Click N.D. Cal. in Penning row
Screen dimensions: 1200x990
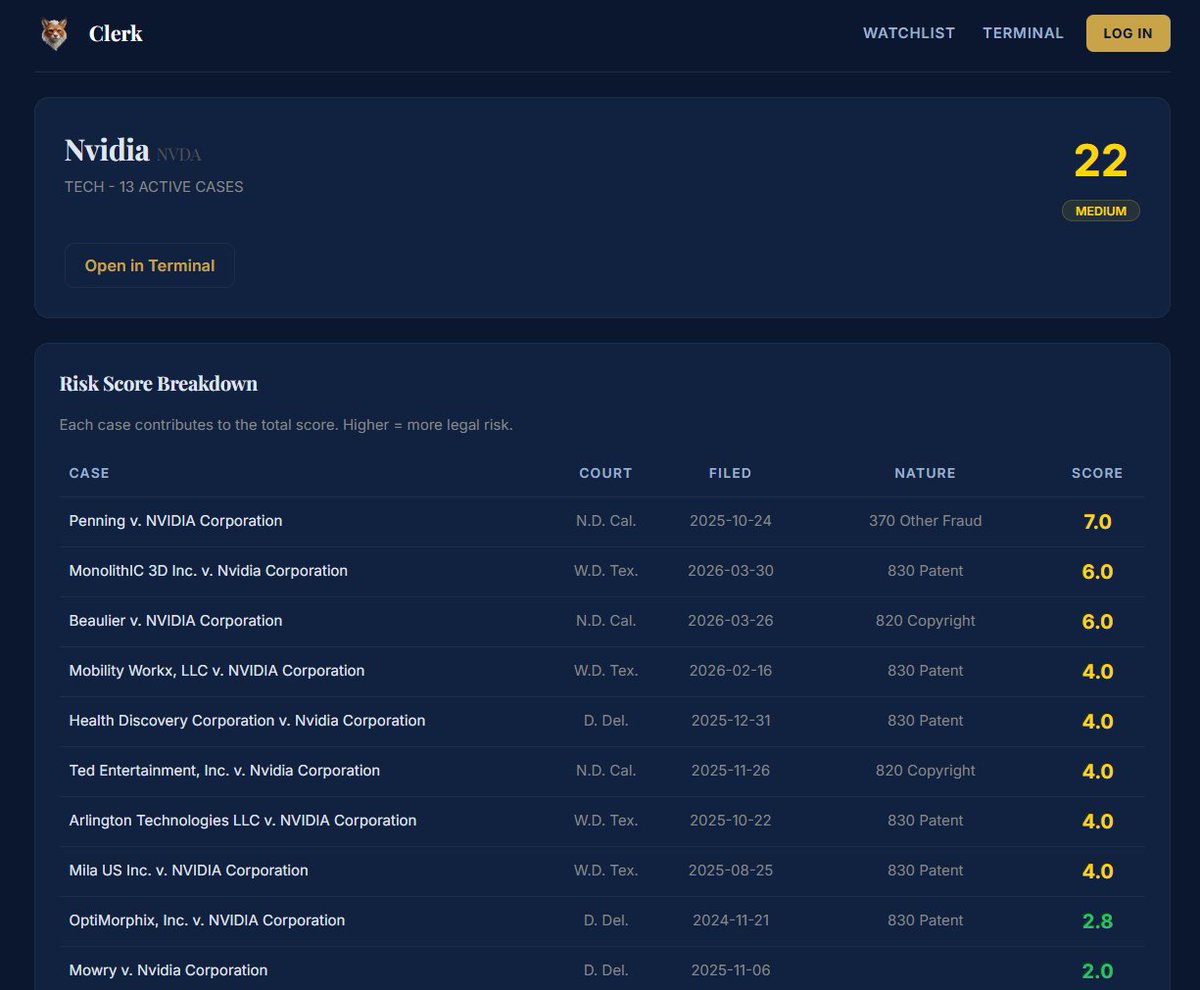point(606,521)
